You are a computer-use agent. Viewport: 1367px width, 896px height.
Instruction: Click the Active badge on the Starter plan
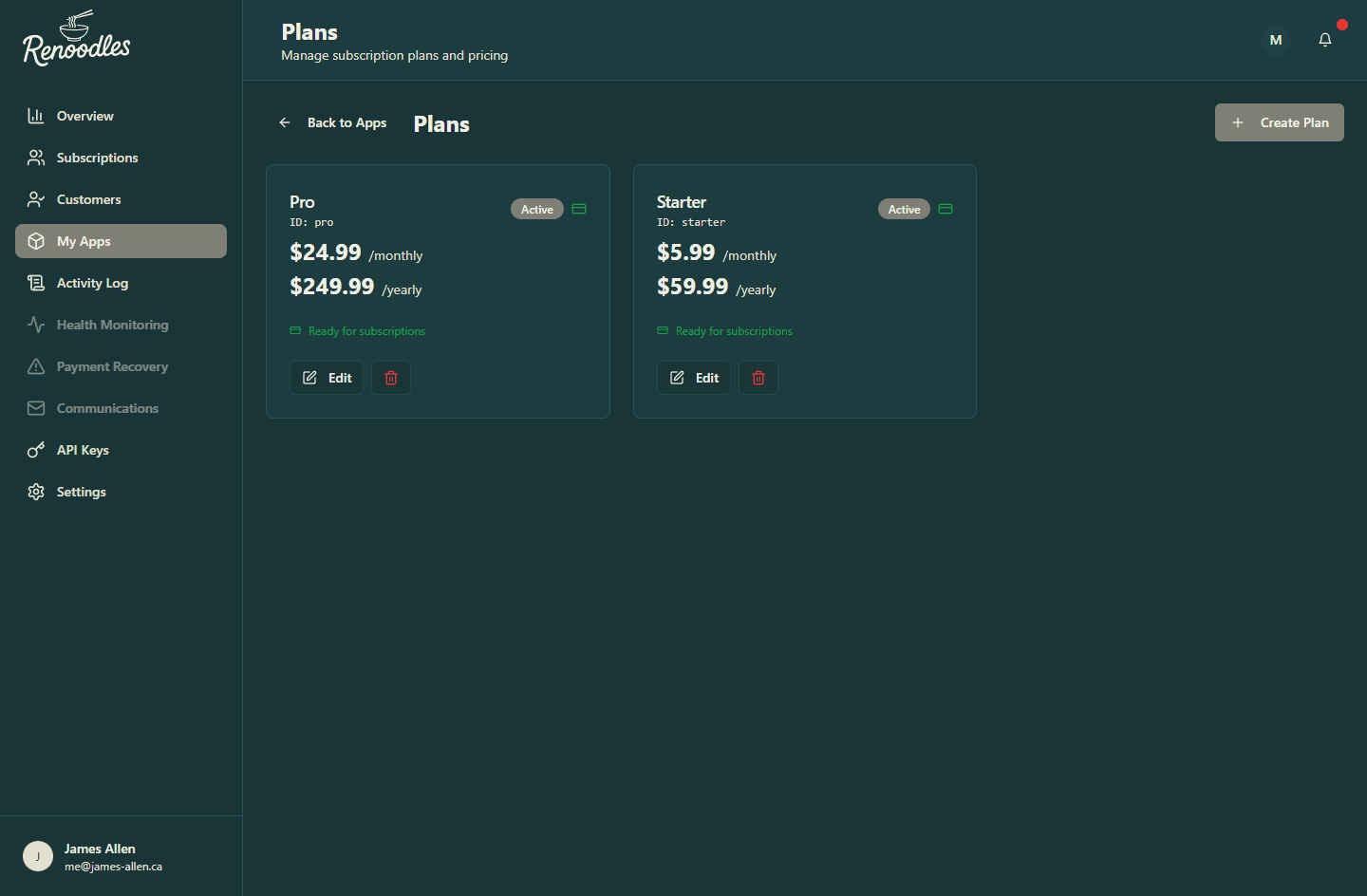click(904, 209)
